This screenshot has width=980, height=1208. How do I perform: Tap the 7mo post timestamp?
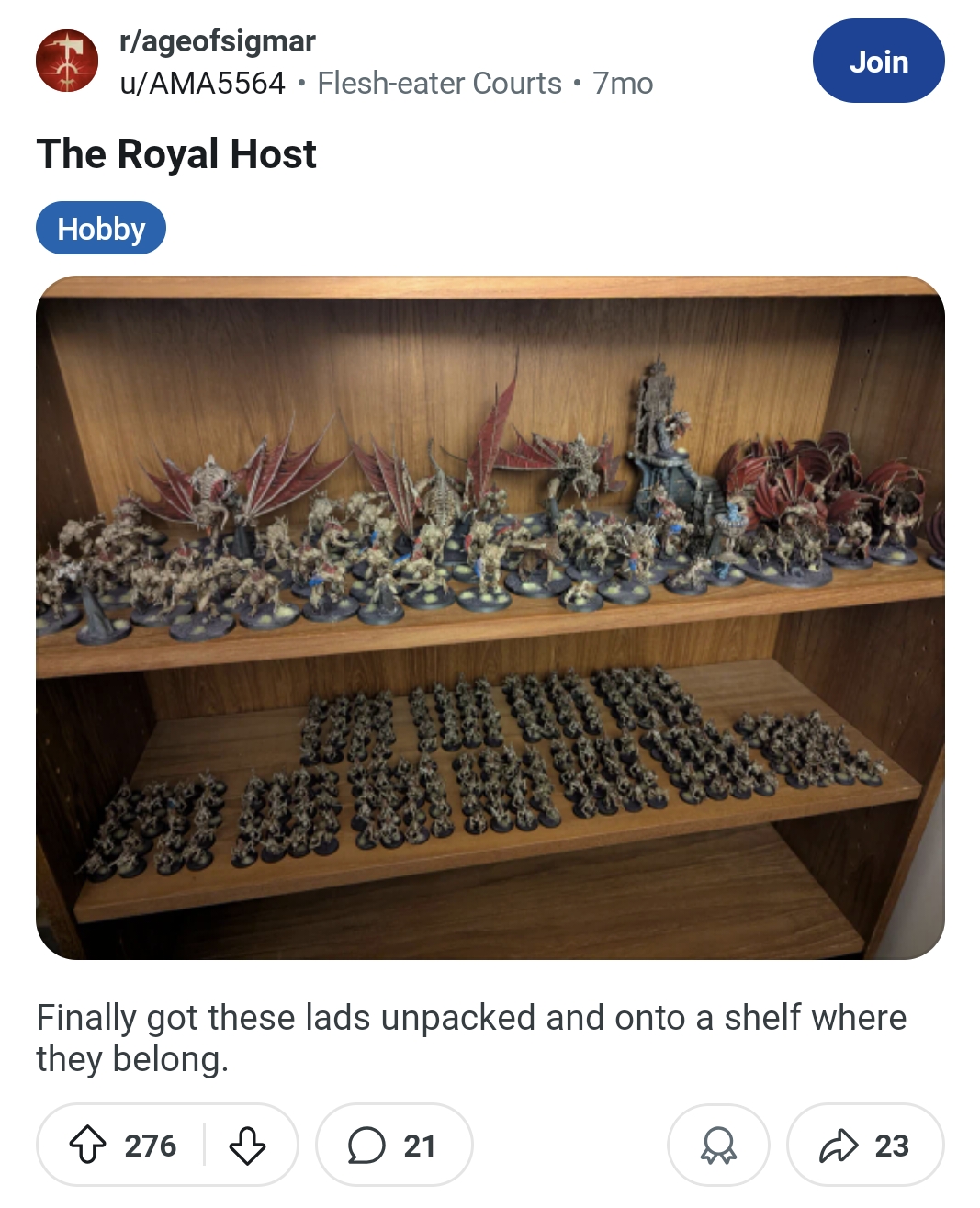[x=623, y=84]
